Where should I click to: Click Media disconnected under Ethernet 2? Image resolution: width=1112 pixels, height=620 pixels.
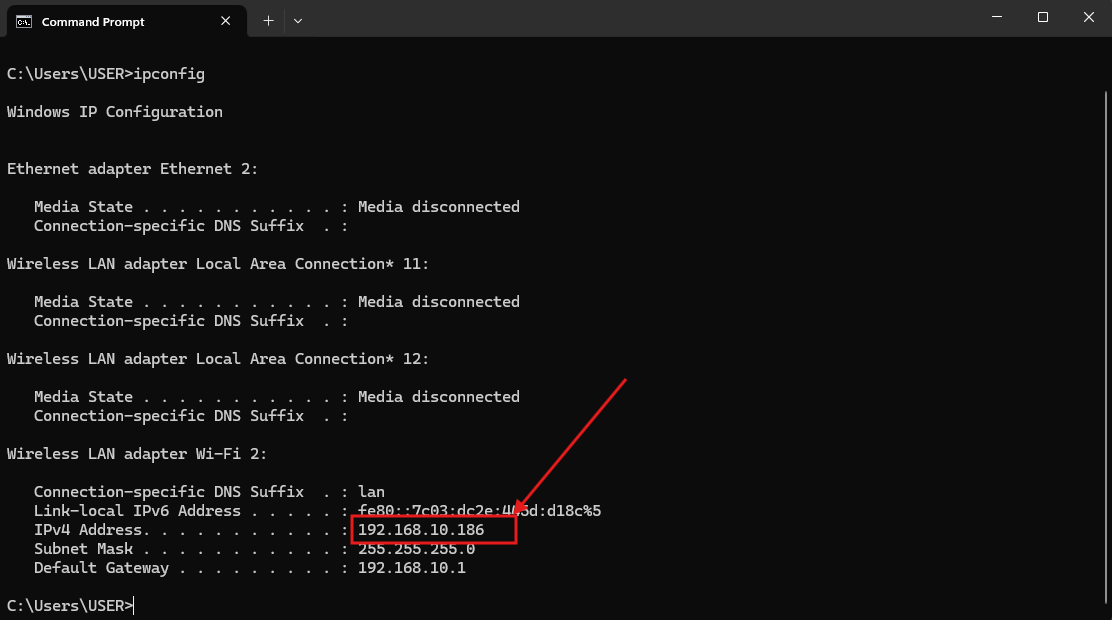[x=438, y=207]
